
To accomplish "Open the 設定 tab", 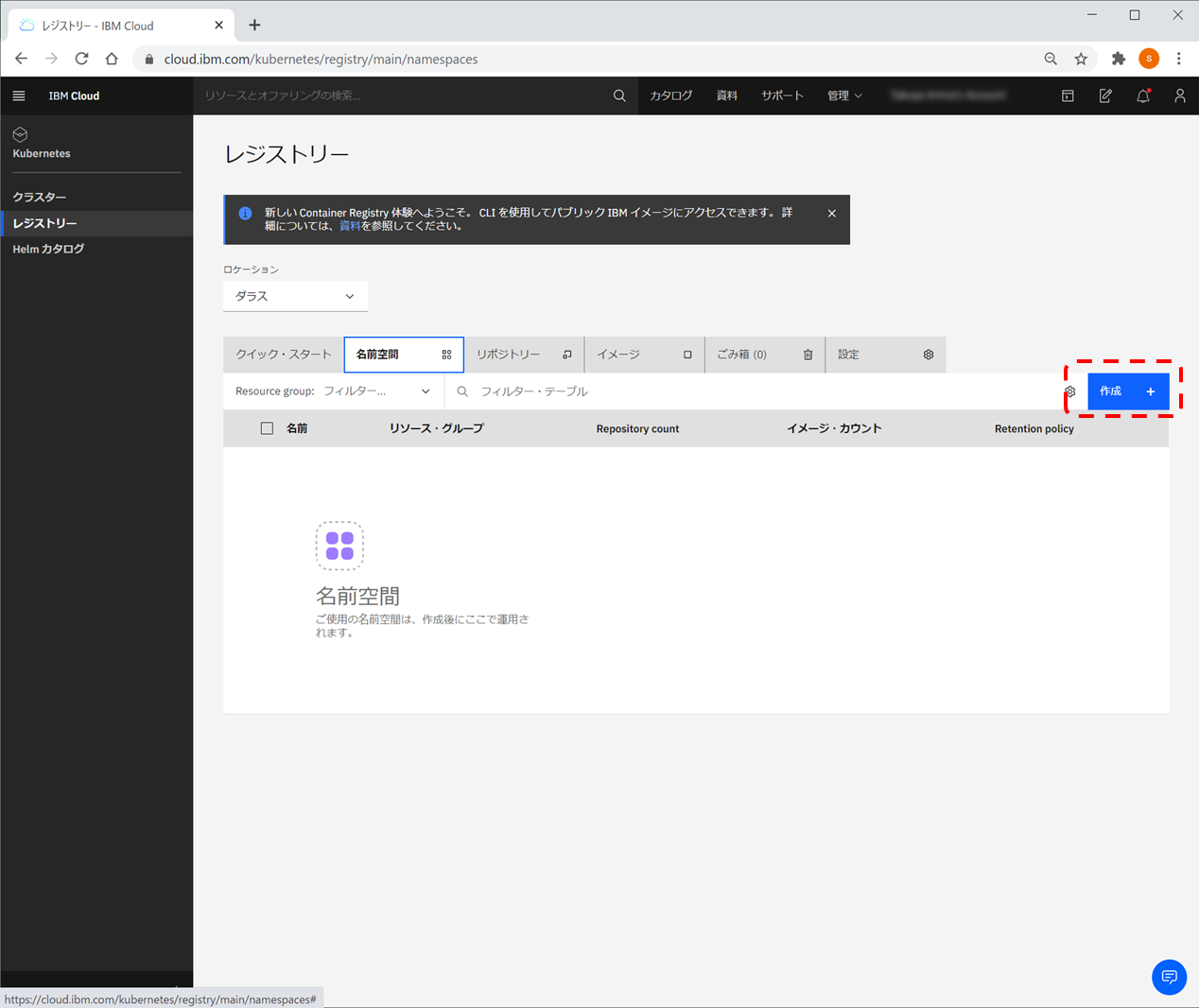I will coord(886,355).
